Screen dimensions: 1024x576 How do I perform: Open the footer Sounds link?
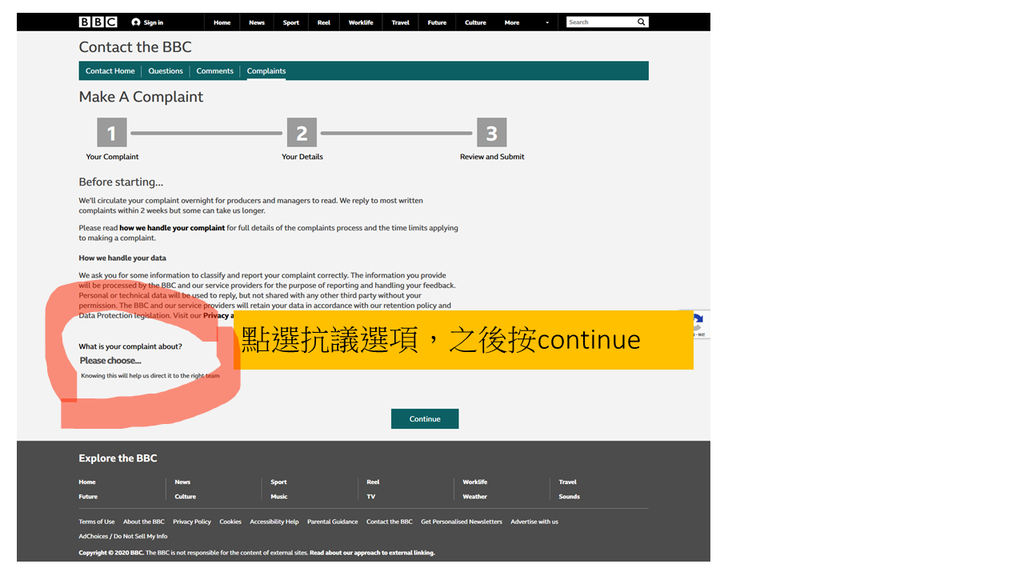[x=569, y=496]
